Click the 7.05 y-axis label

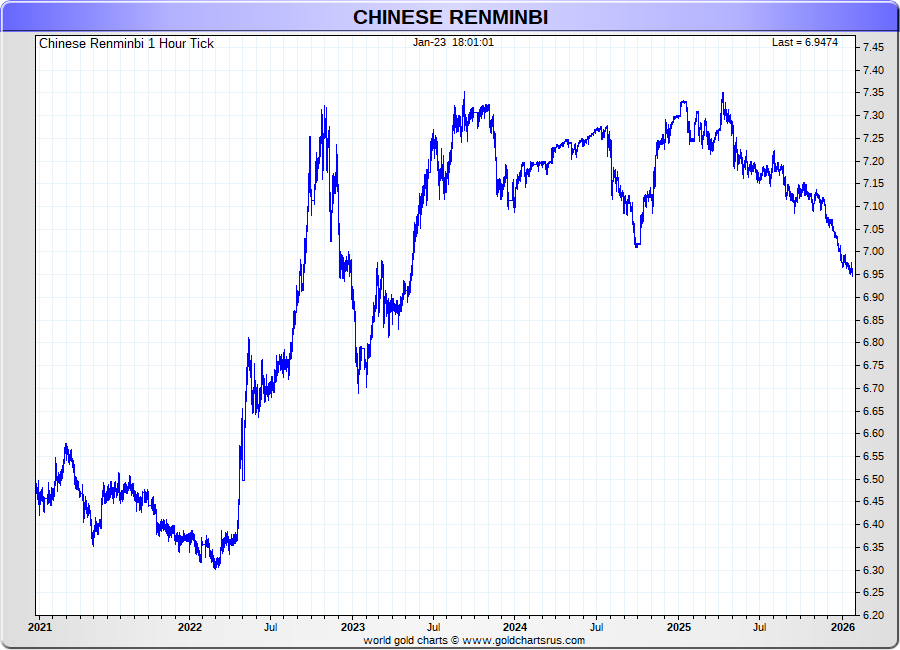873,229
